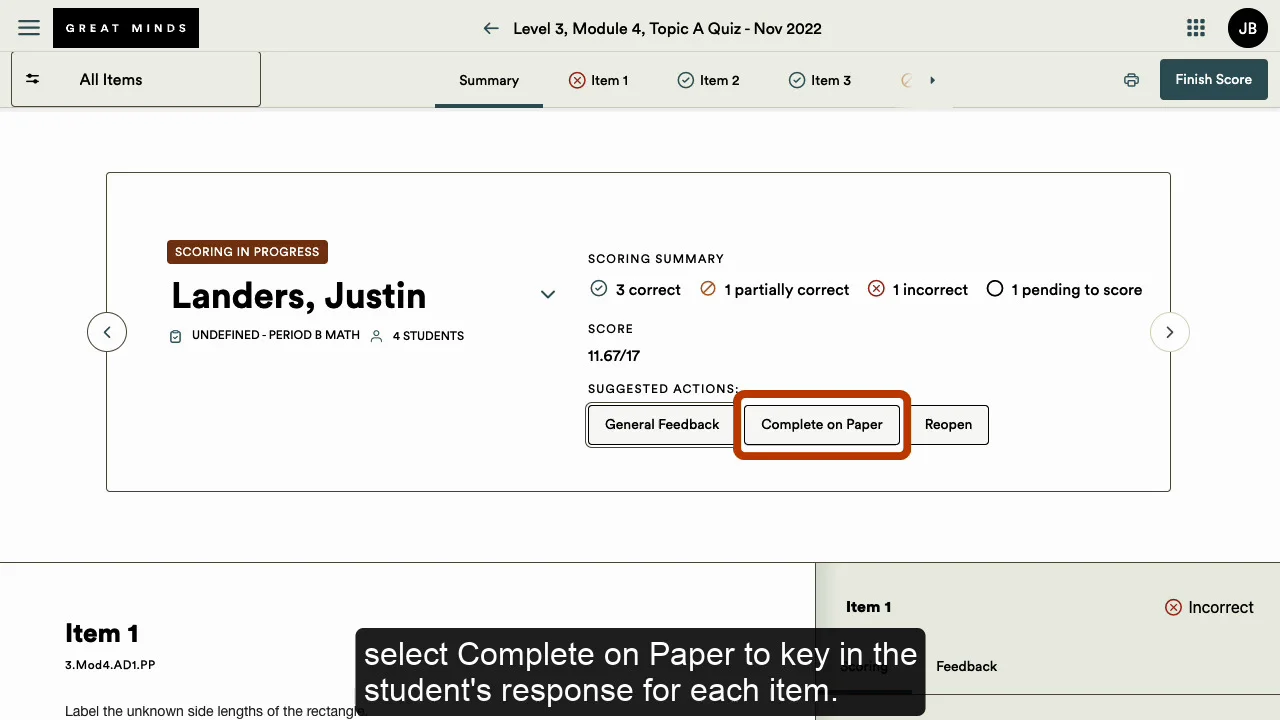The image size is (1280, 720).
Task: Click the Scoring In Progress status badge
Action: point(247,252)
